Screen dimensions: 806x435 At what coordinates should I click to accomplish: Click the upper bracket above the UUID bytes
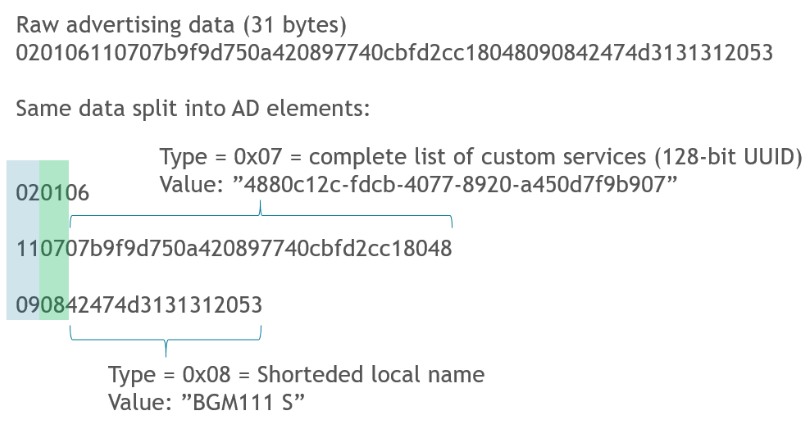pyautogui.click(x=260, y=215)
